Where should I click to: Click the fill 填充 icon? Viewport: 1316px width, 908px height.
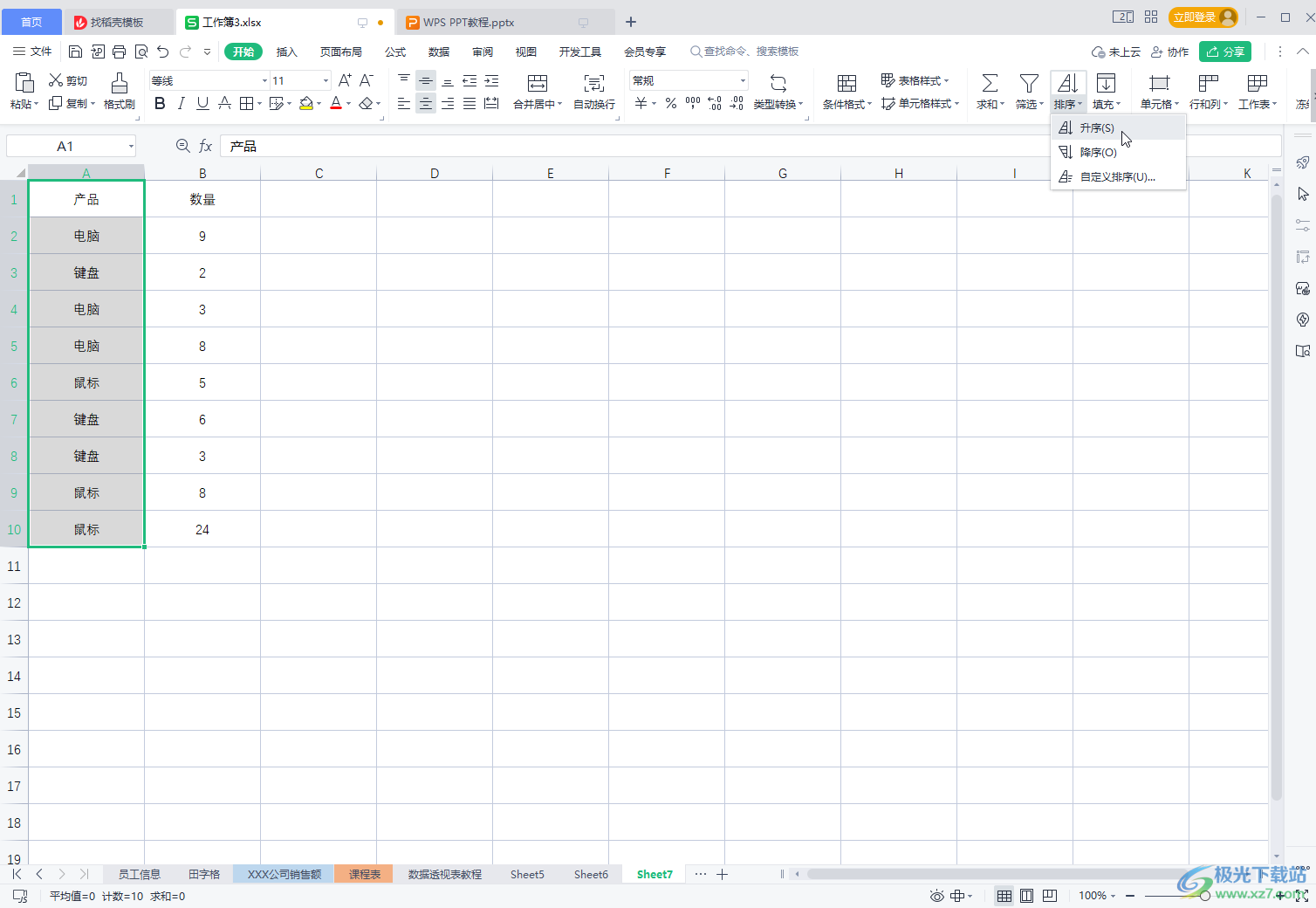pyautogui.click(x=1106, y=83)
